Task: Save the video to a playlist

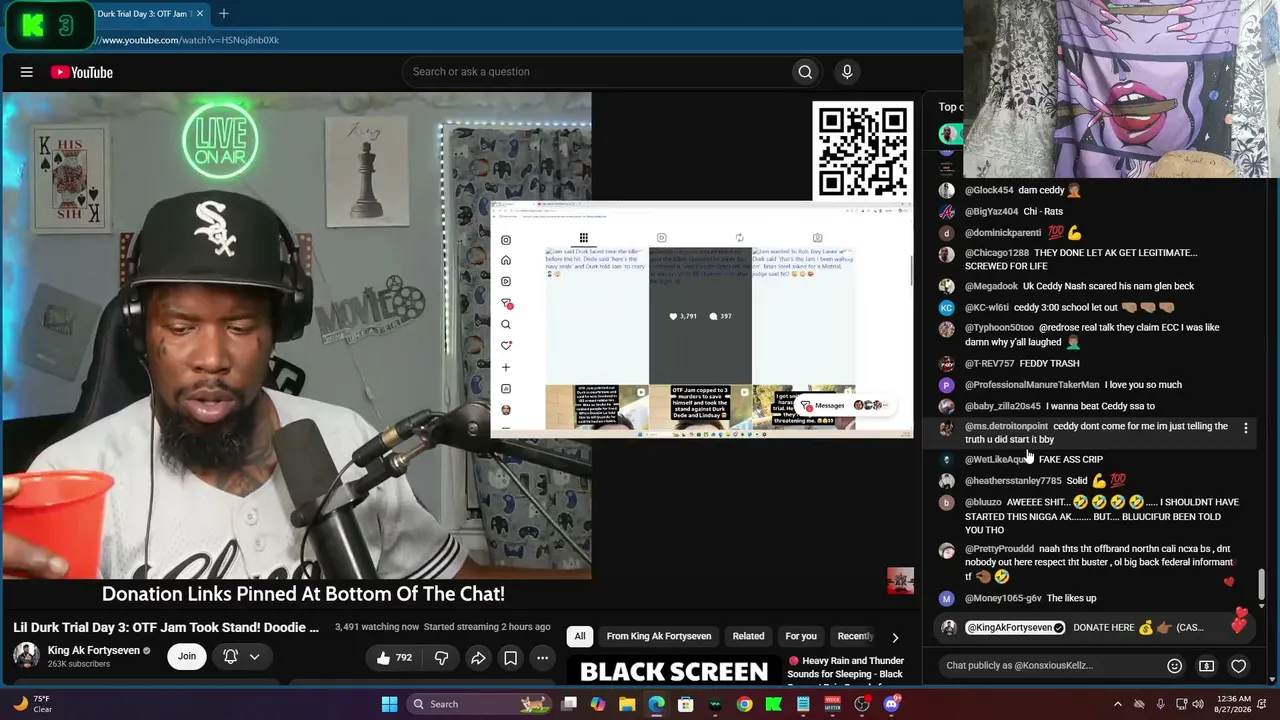Action: pos(510,657)
